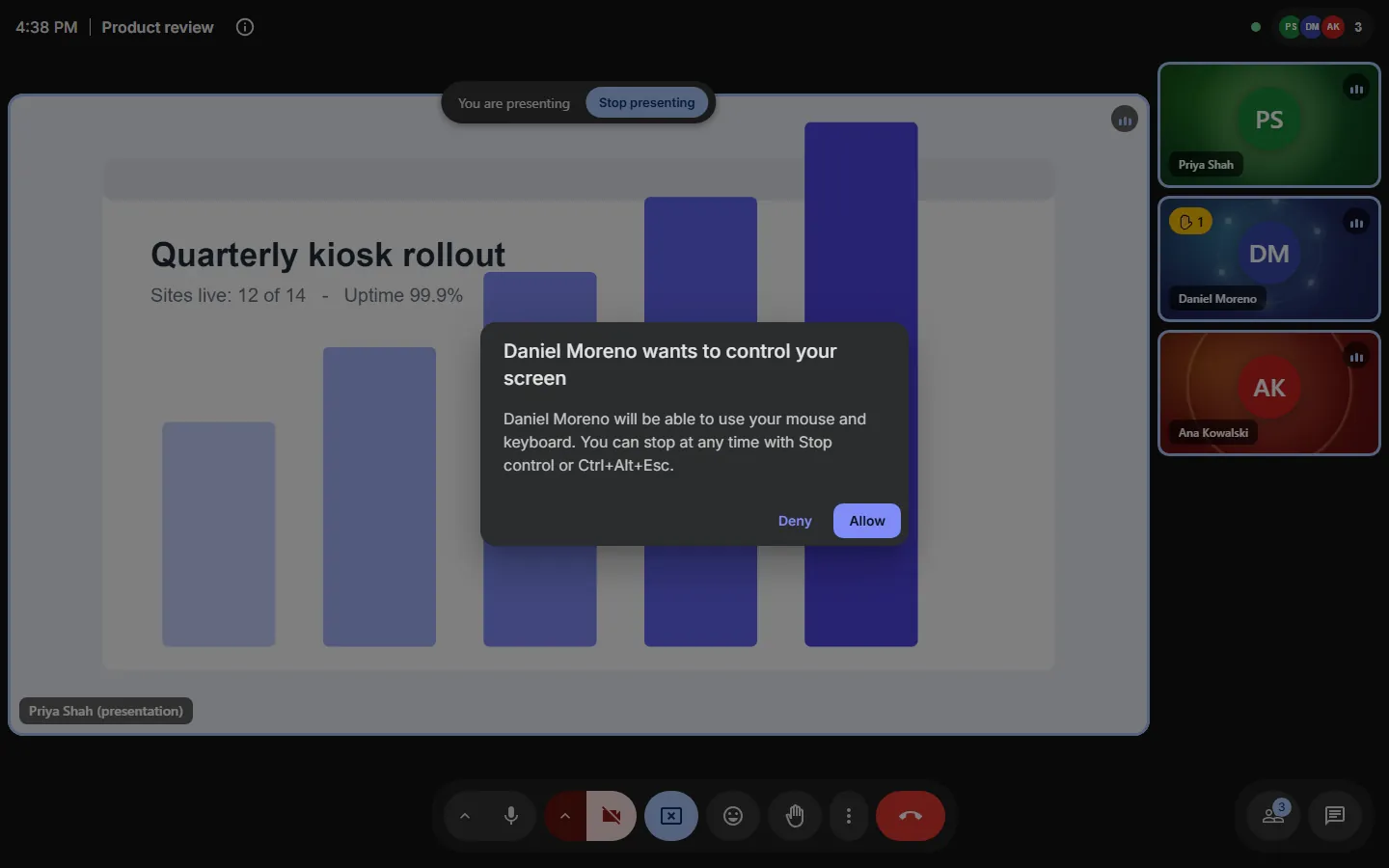Open meeting details info icon

pos(245,27)
